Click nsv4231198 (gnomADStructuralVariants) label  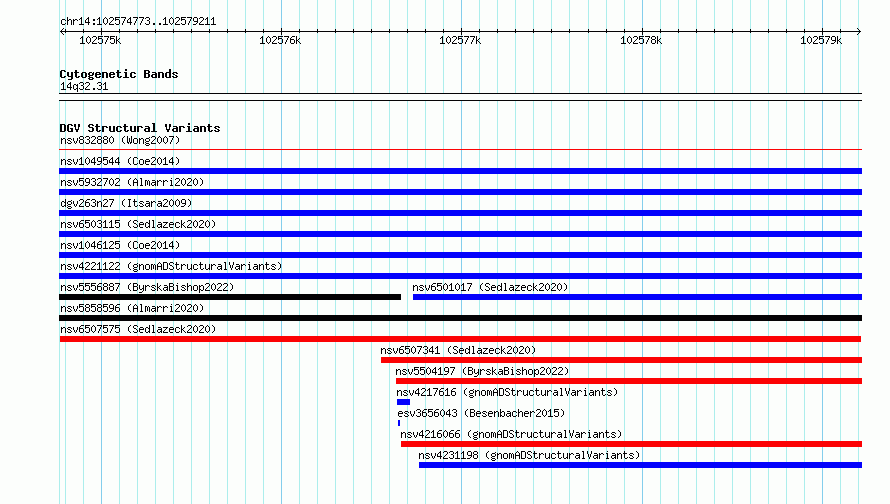coord(530,455)
